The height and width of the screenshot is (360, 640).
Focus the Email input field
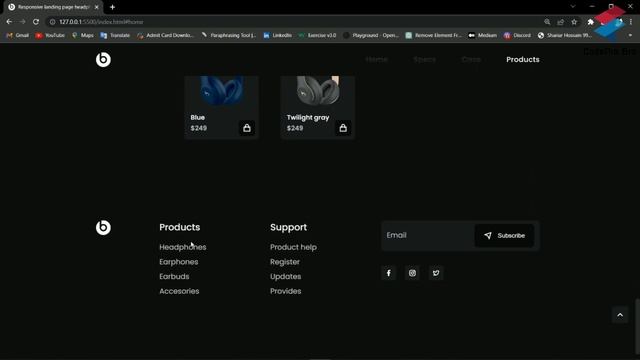pos(428,236)
